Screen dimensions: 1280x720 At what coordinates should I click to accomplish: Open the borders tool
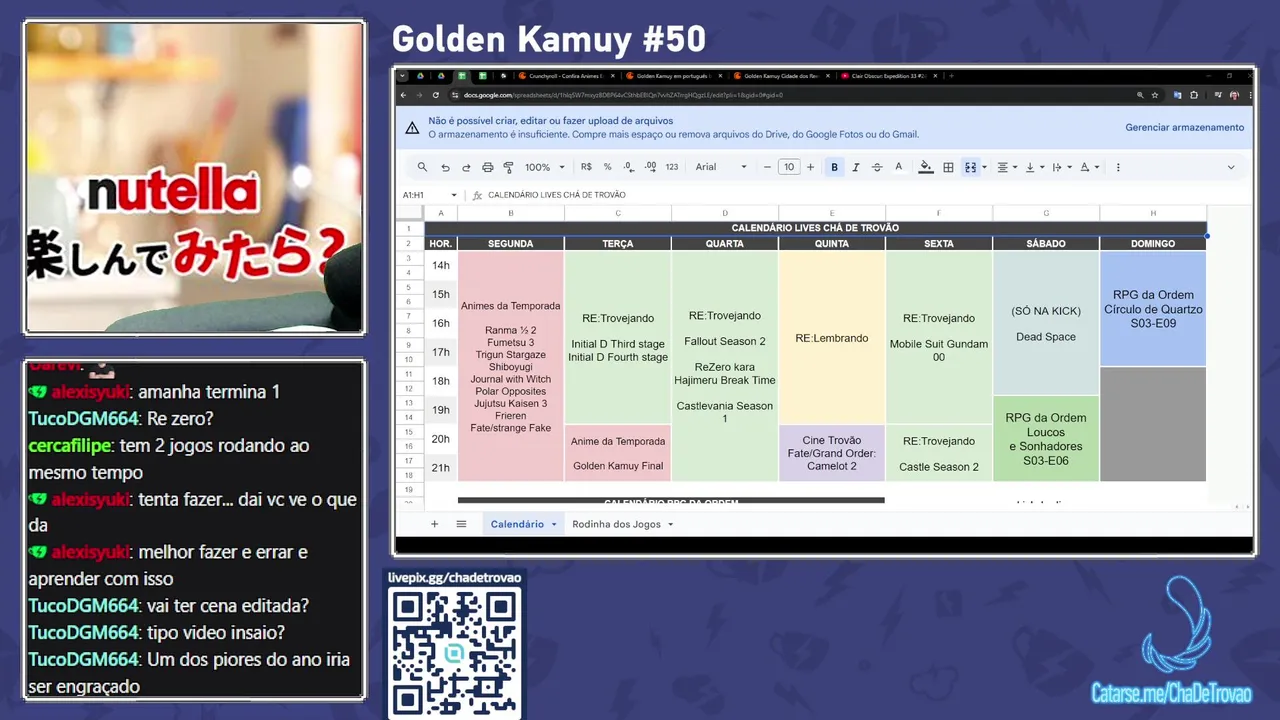[x=948, y=167]
